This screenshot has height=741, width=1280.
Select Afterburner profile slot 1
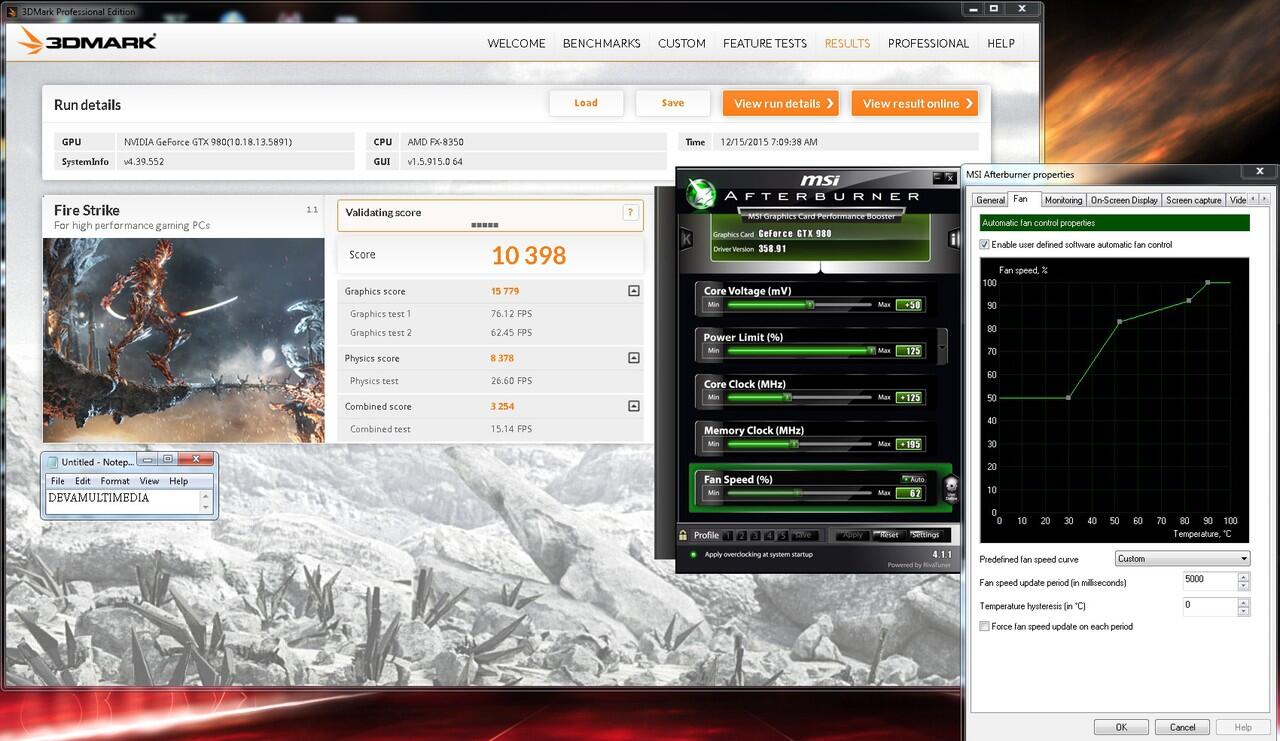pos(729,535)
